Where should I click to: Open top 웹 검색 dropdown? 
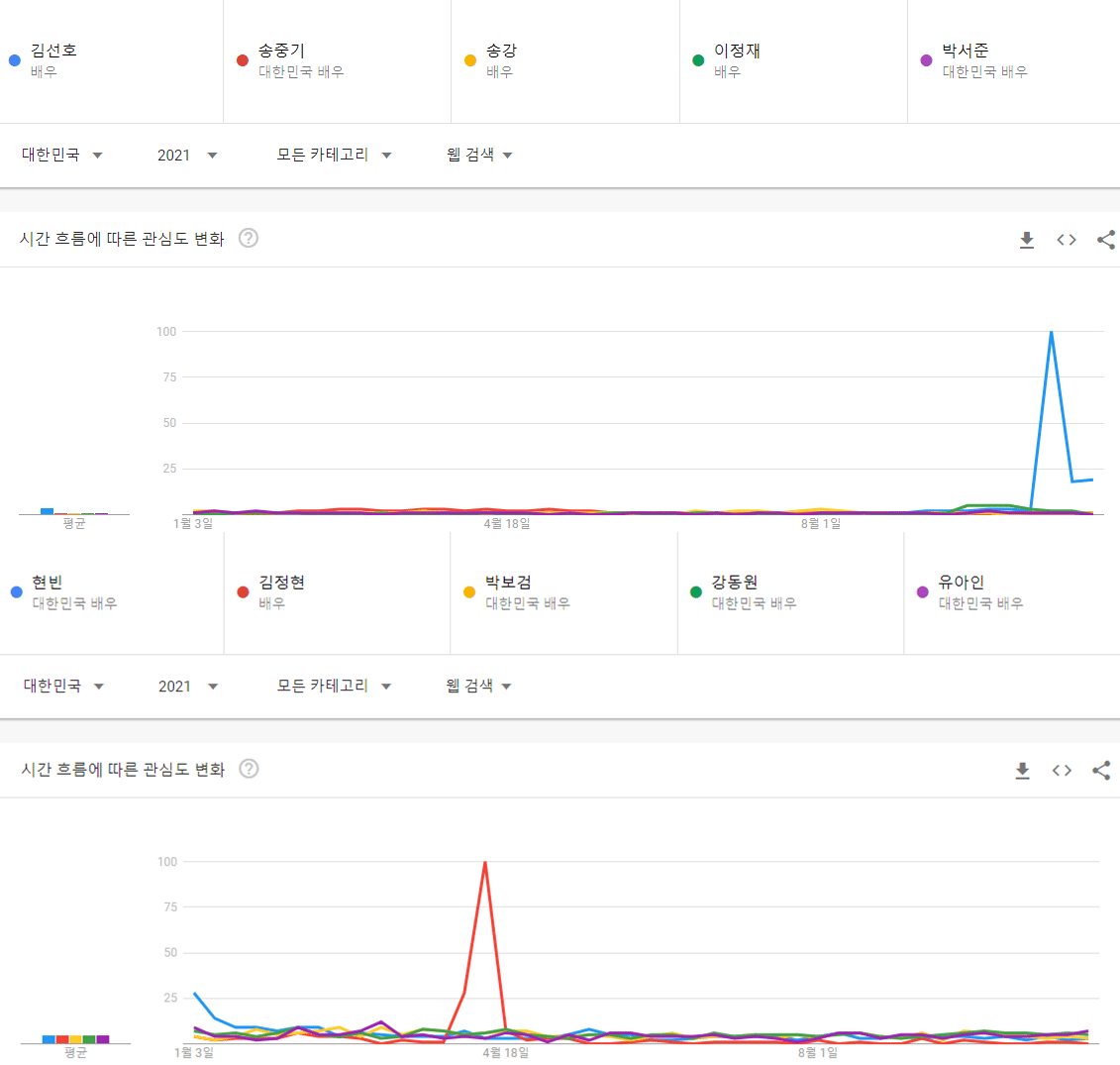[x=479, y=156]
